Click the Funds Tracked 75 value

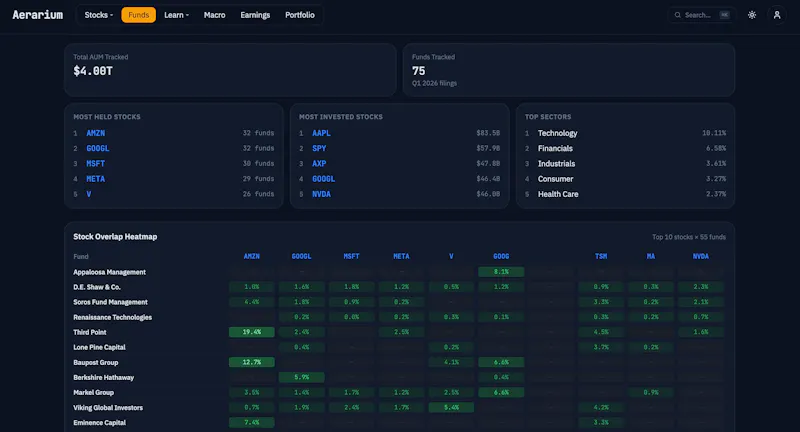418,71
